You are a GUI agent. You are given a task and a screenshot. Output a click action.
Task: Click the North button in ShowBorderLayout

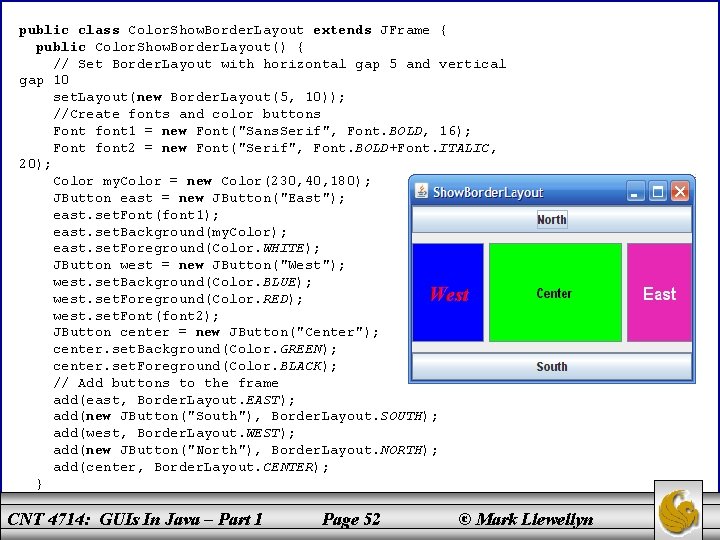[552, 219]
